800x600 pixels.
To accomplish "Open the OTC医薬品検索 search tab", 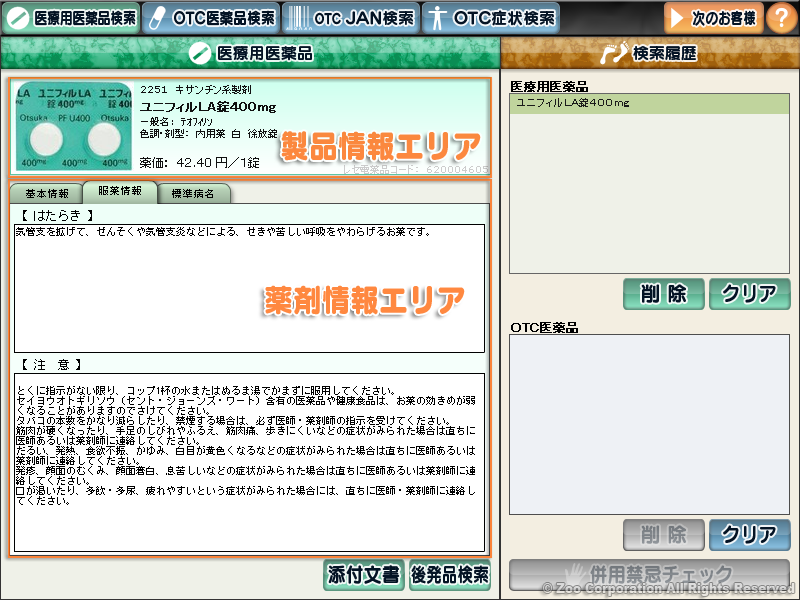I will point(211,18).
